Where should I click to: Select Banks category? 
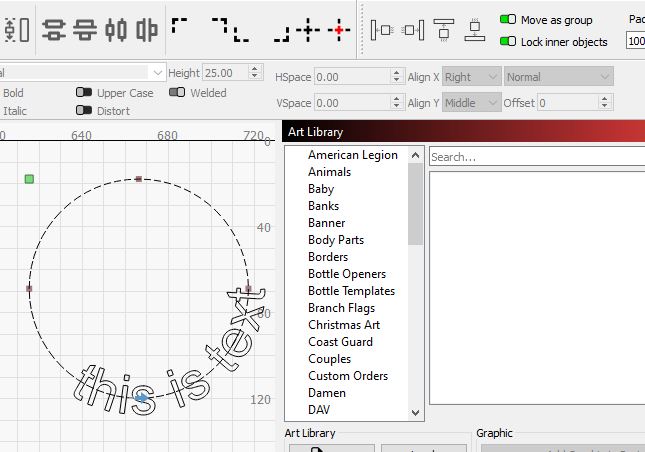(323, 206)
